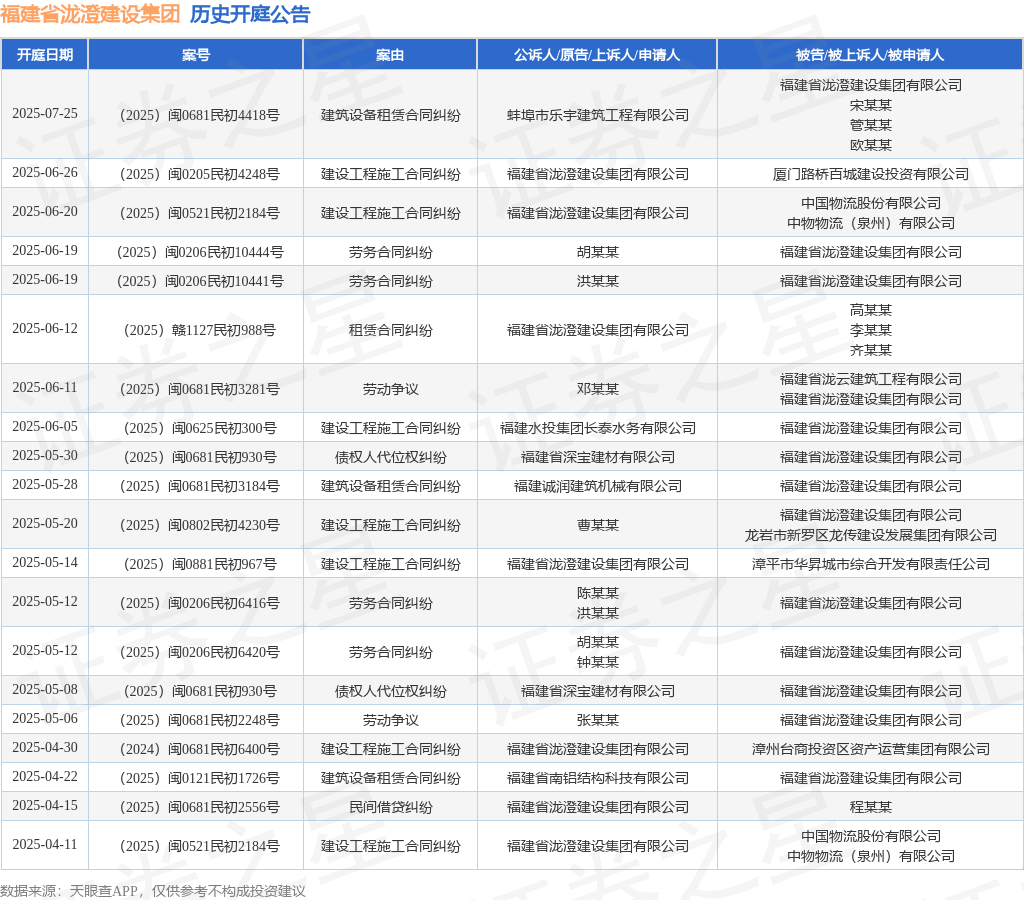The width and height of the screenshot is (1024, 900).
Task: Click the 数据来源 footer note
Action: 153,891
